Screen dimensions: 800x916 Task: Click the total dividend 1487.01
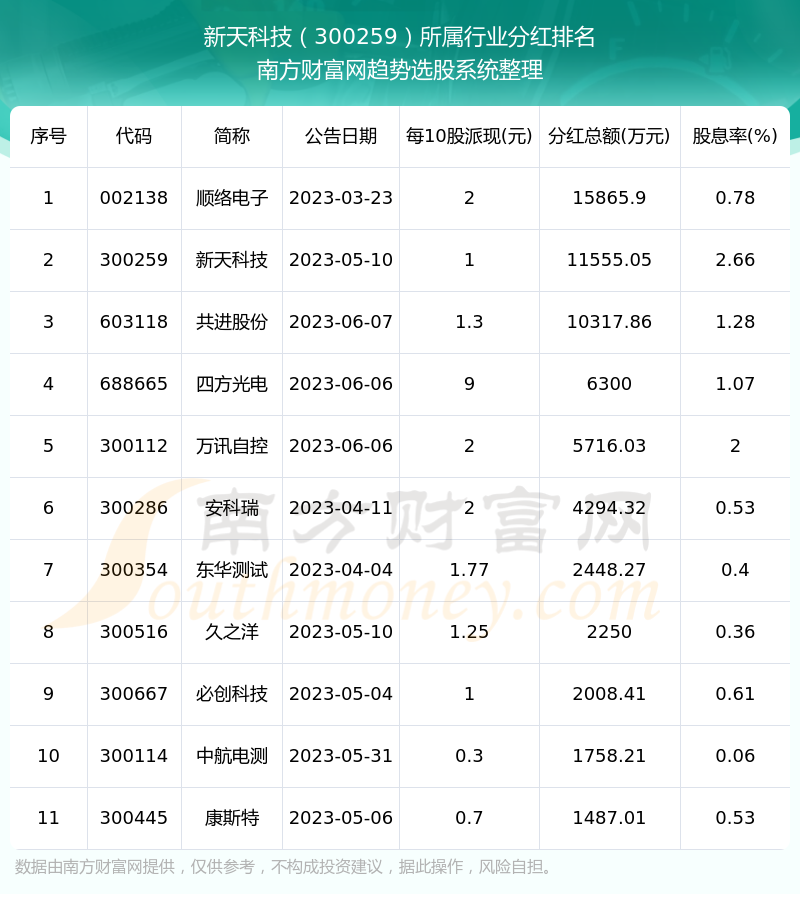click(x=609, y=817)
